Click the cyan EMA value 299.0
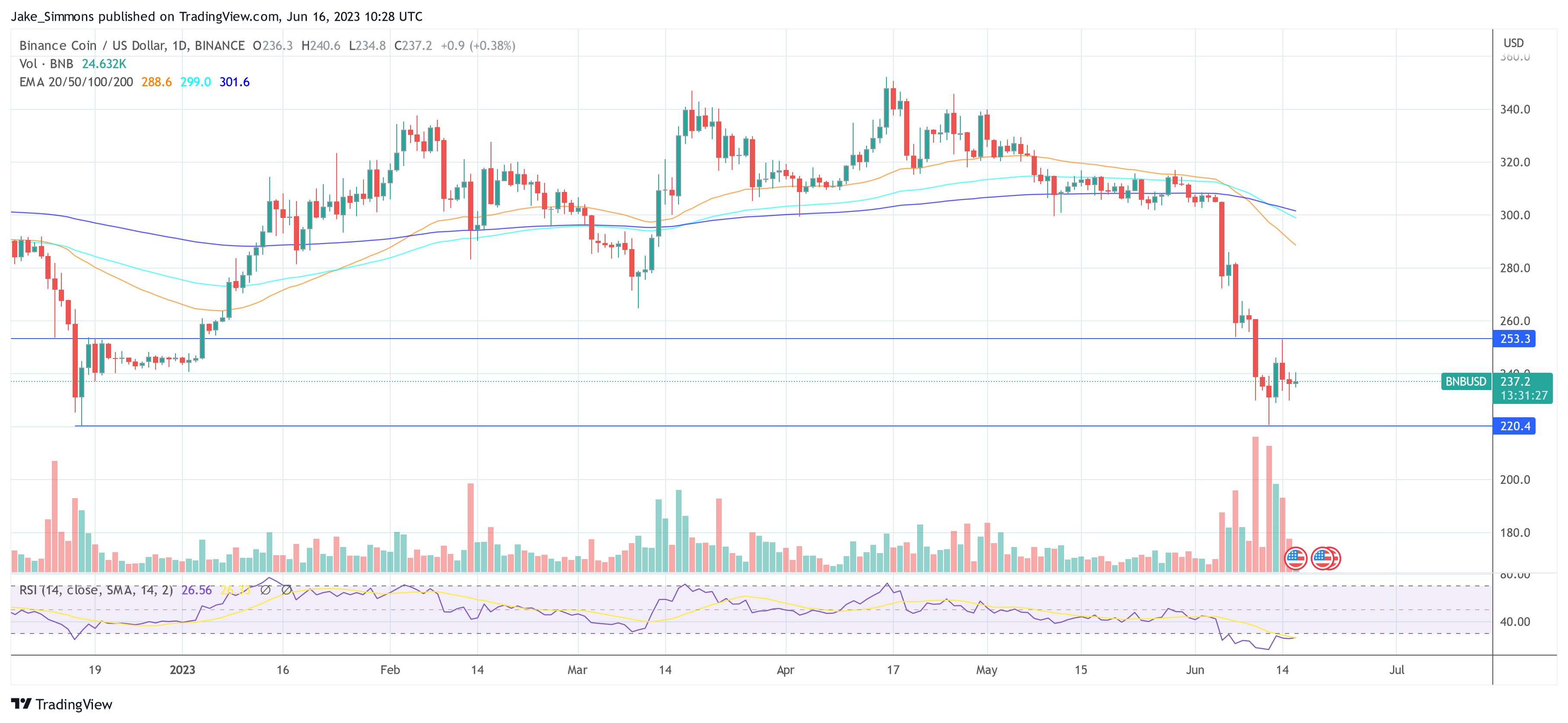 (x=195, y=82)
